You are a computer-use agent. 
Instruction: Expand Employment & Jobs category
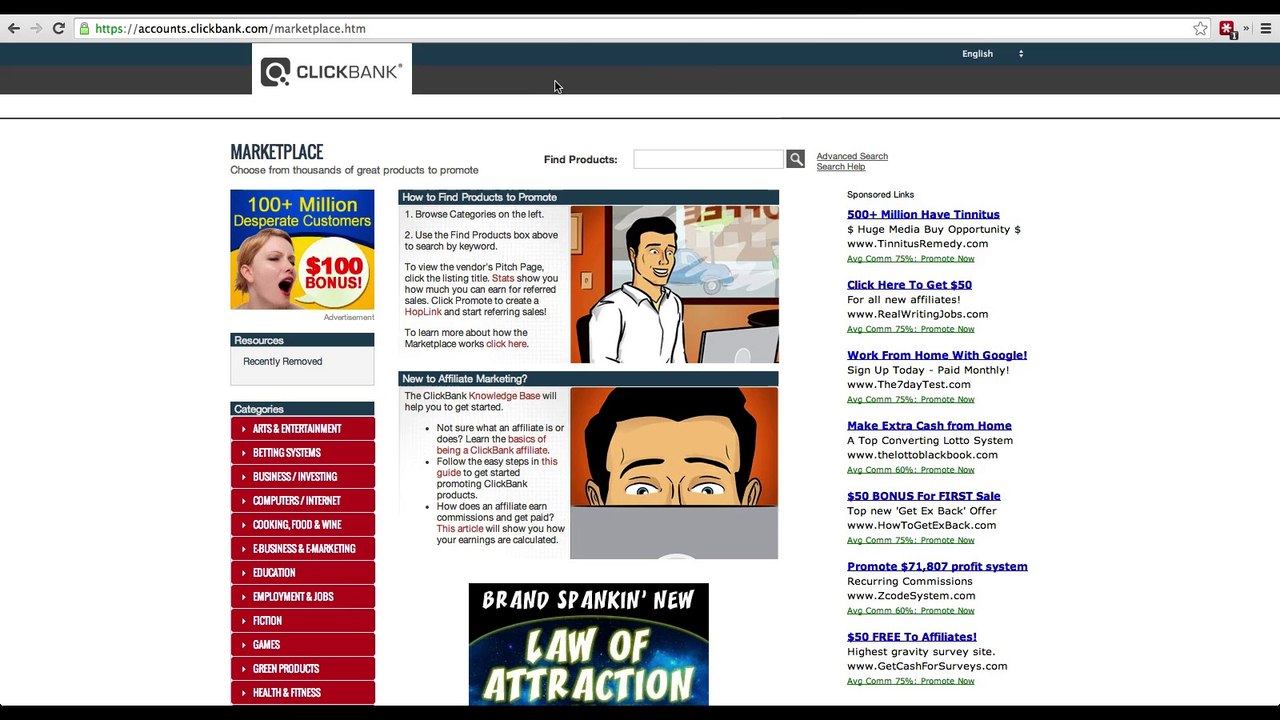pos(302,596)
